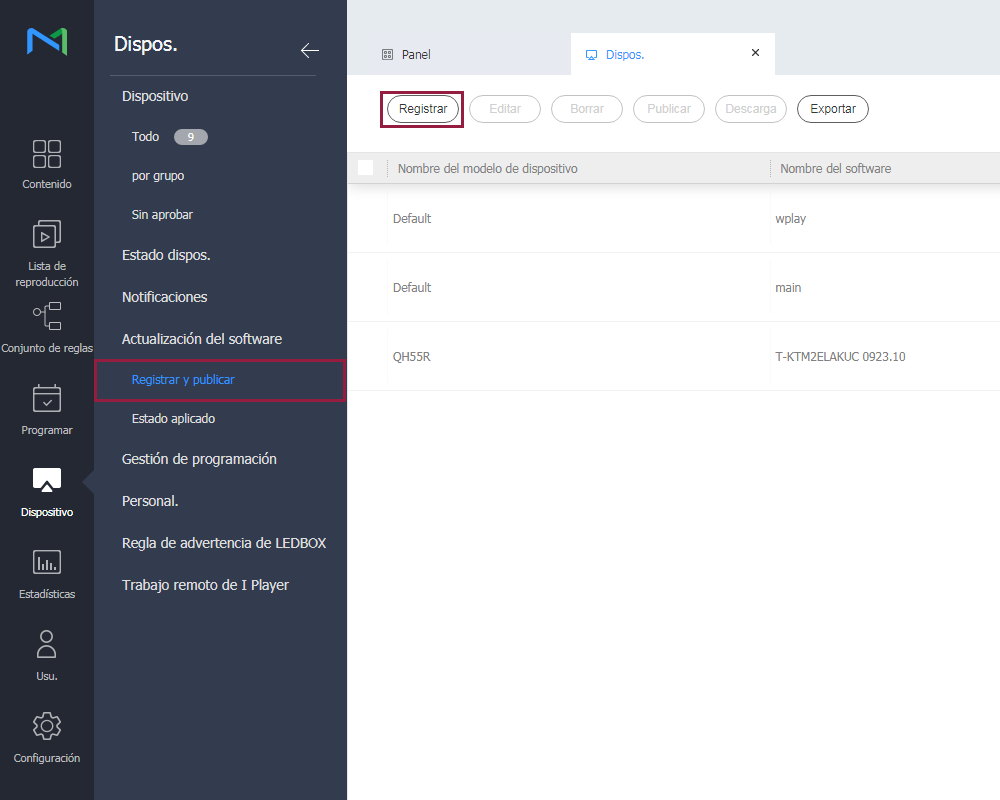
Task: Expand the Dispositivo menu section
Action: (155, 96)
